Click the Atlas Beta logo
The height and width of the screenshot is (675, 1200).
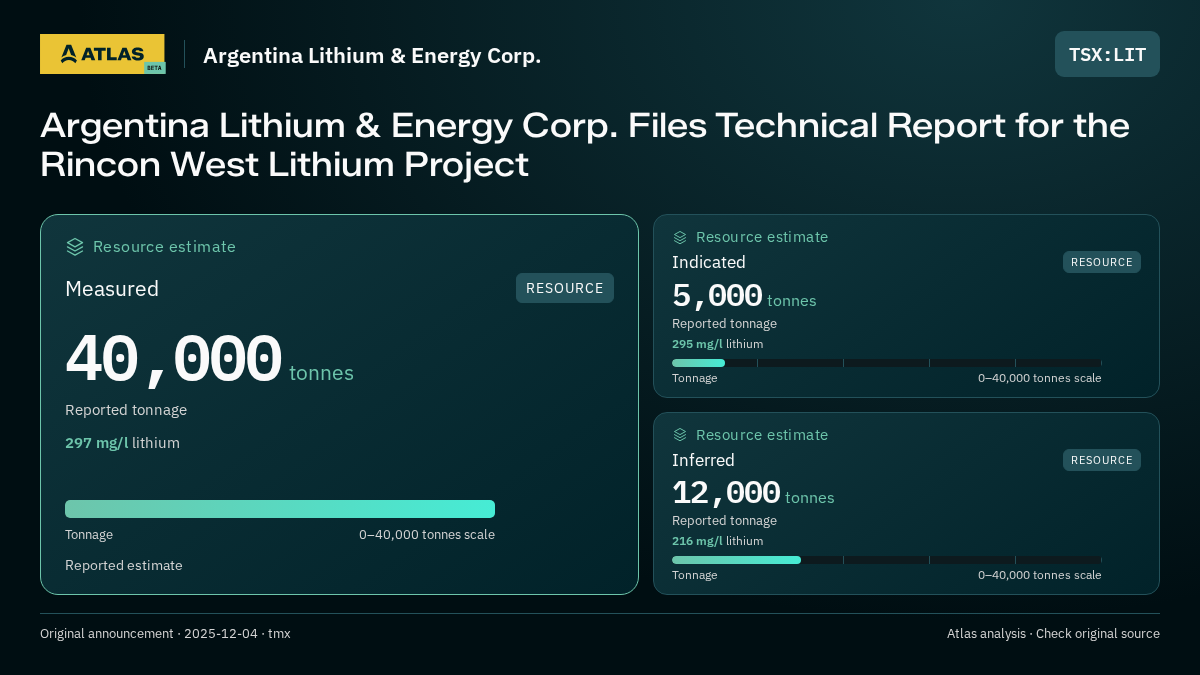[102, 54]
